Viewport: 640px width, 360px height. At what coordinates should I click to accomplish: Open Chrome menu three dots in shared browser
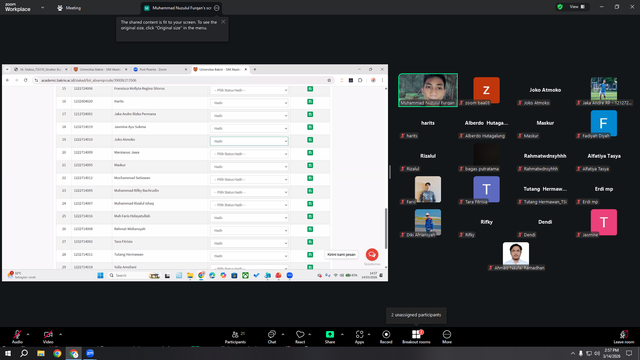[x=382, y=80]
